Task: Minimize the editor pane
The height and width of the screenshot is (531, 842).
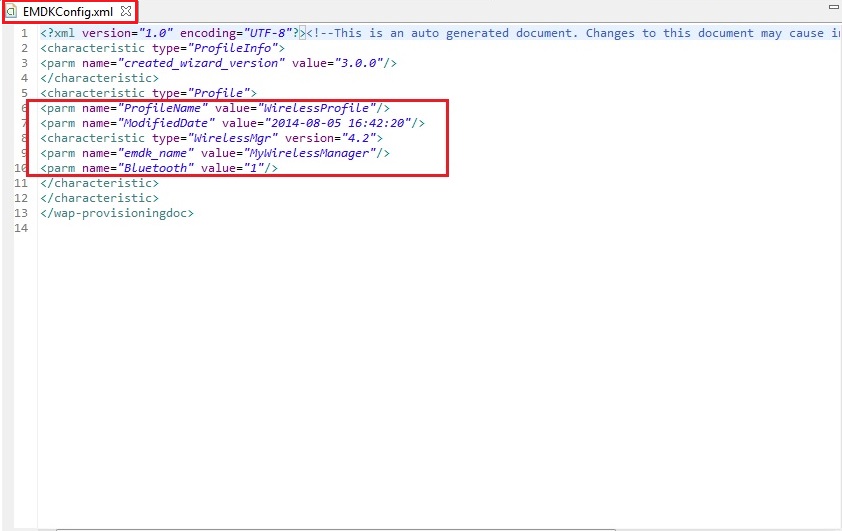Action: [x=833, y=7]
